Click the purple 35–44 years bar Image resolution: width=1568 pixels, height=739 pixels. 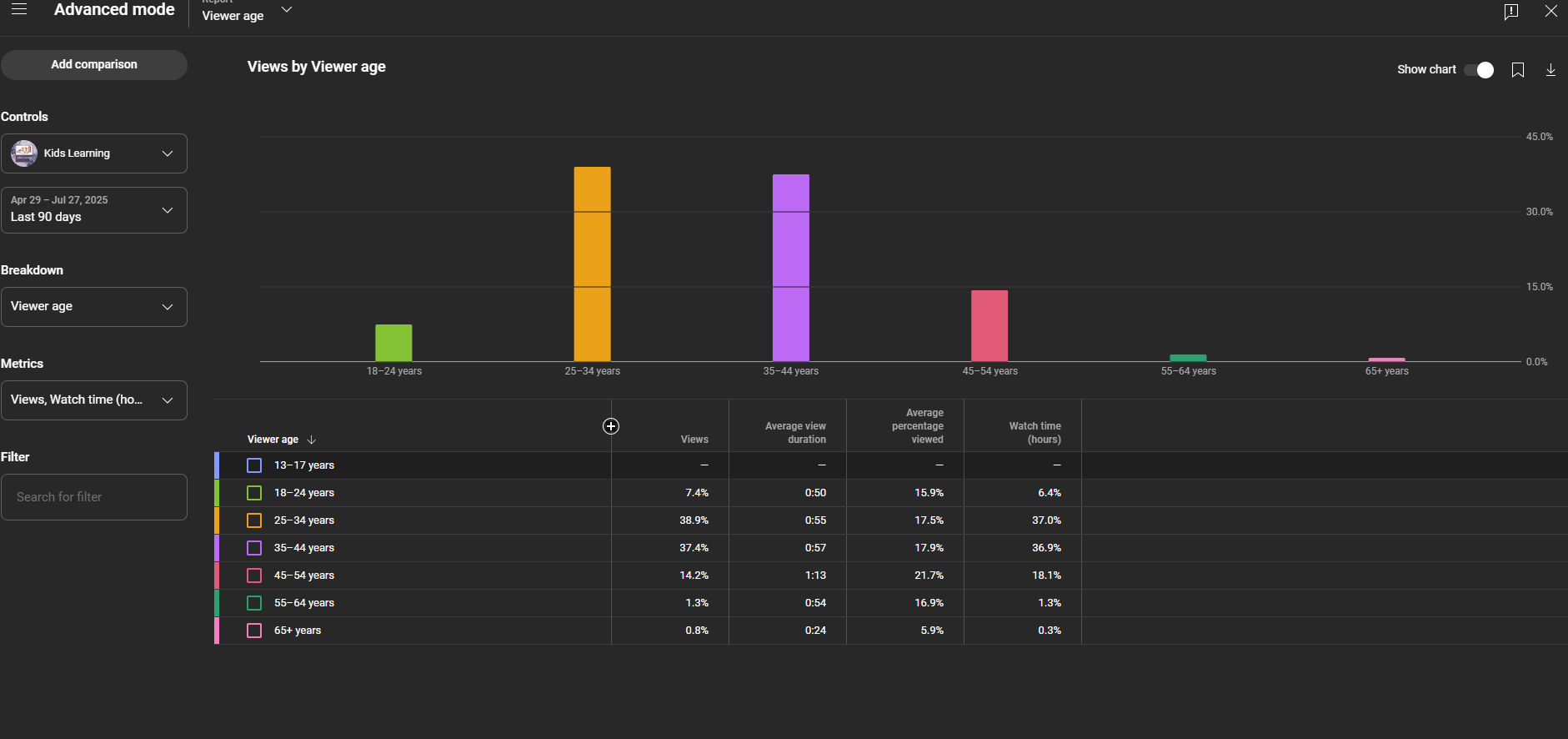[791, 268]
